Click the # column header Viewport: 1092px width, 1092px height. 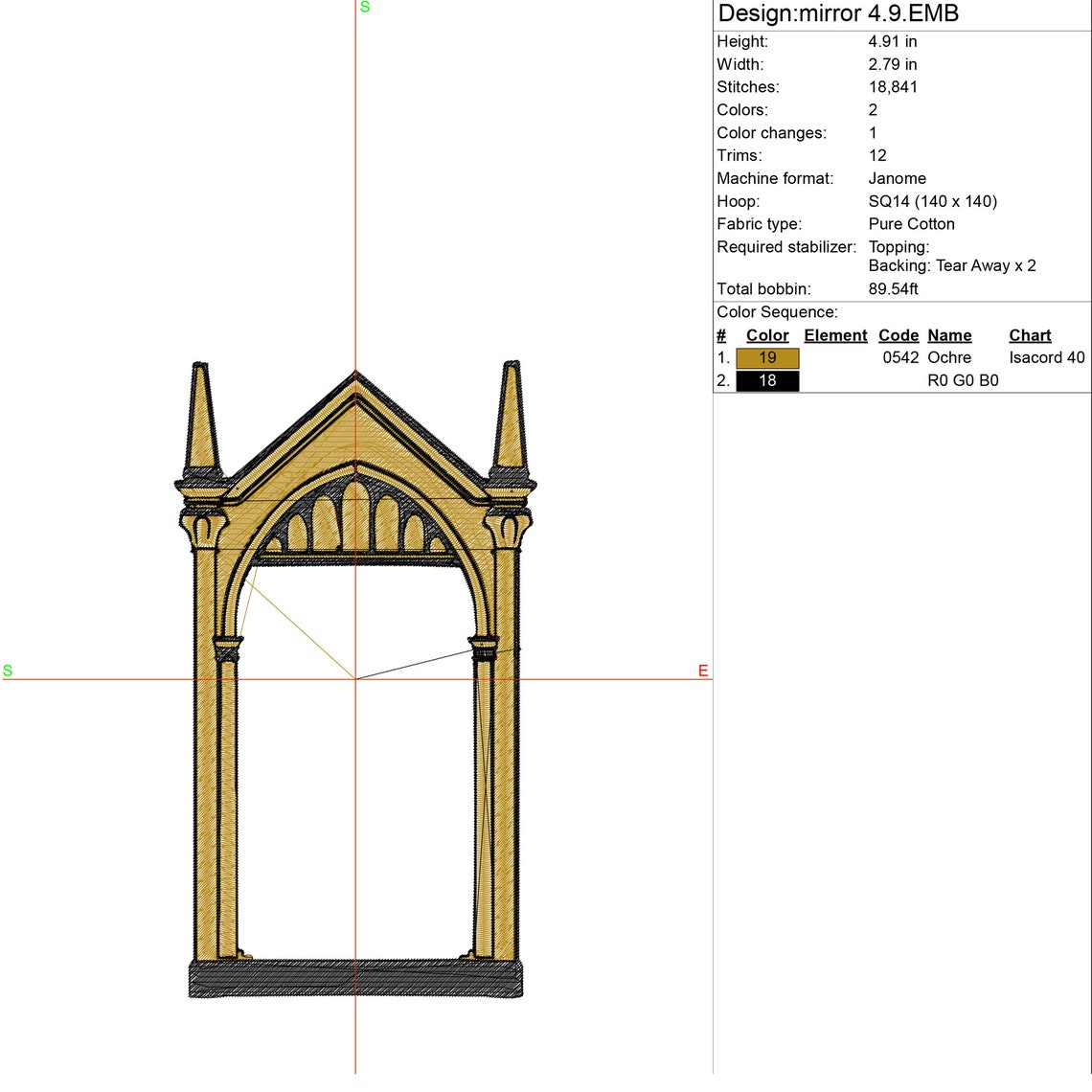pos(720,335)
